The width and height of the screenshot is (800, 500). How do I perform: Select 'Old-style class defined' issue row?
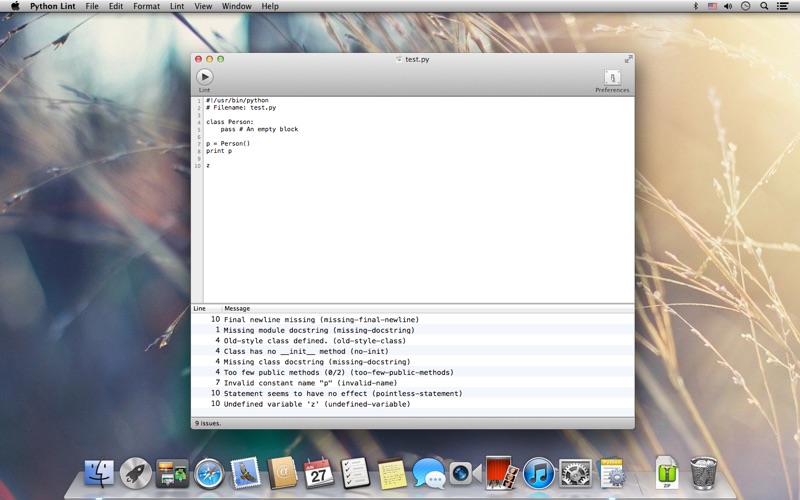click(413, 341)
